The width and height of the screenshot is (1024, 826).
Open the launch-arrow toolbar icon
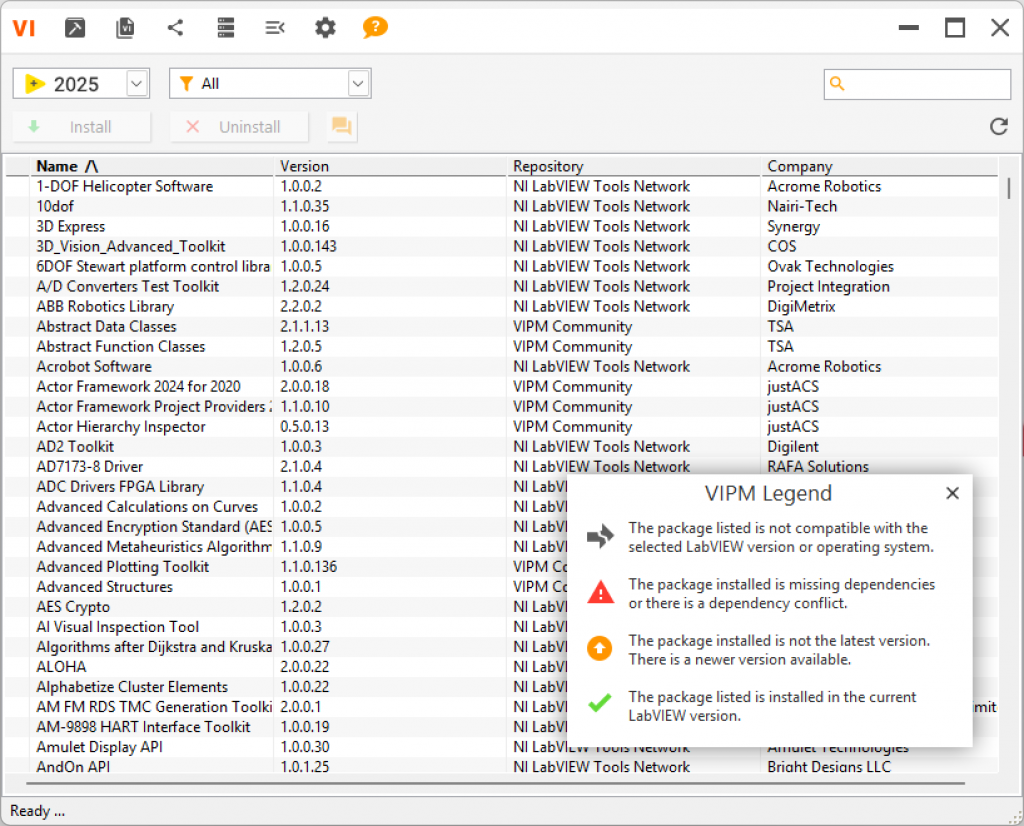click(x=74, y=28)
